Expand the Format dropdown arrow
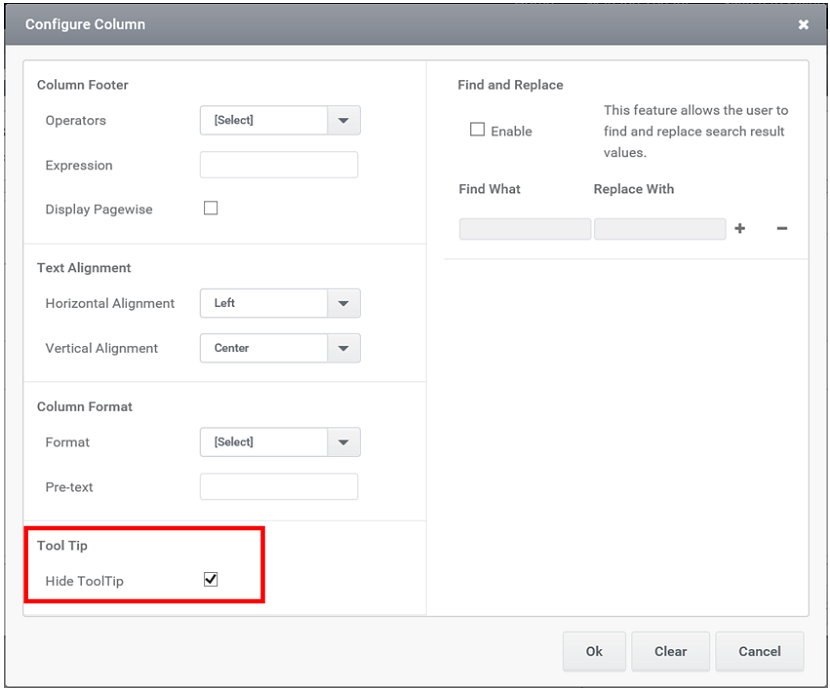830x688 pixels. tap(344, 442)
